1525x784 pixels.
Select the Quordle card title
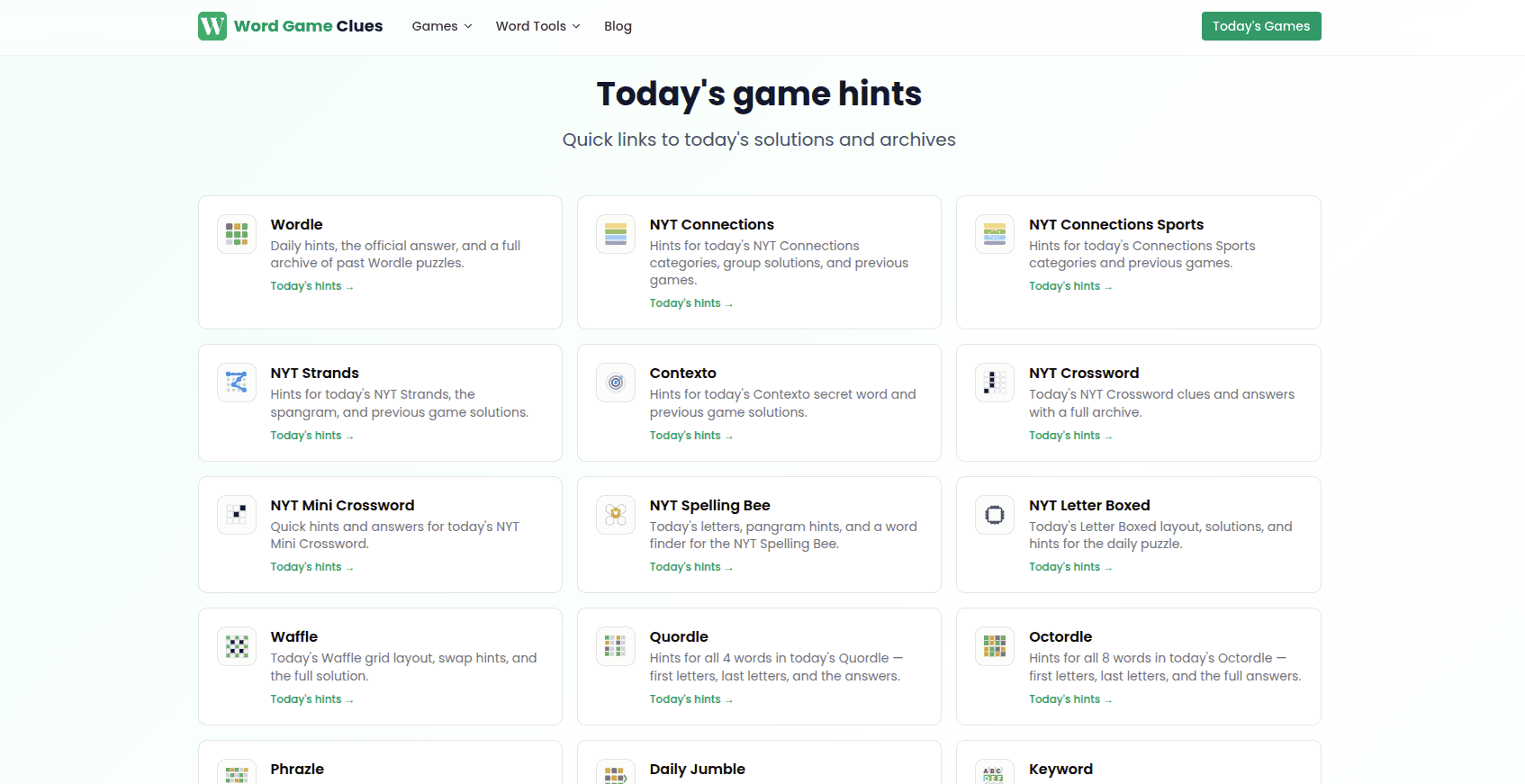pos(679,636)
